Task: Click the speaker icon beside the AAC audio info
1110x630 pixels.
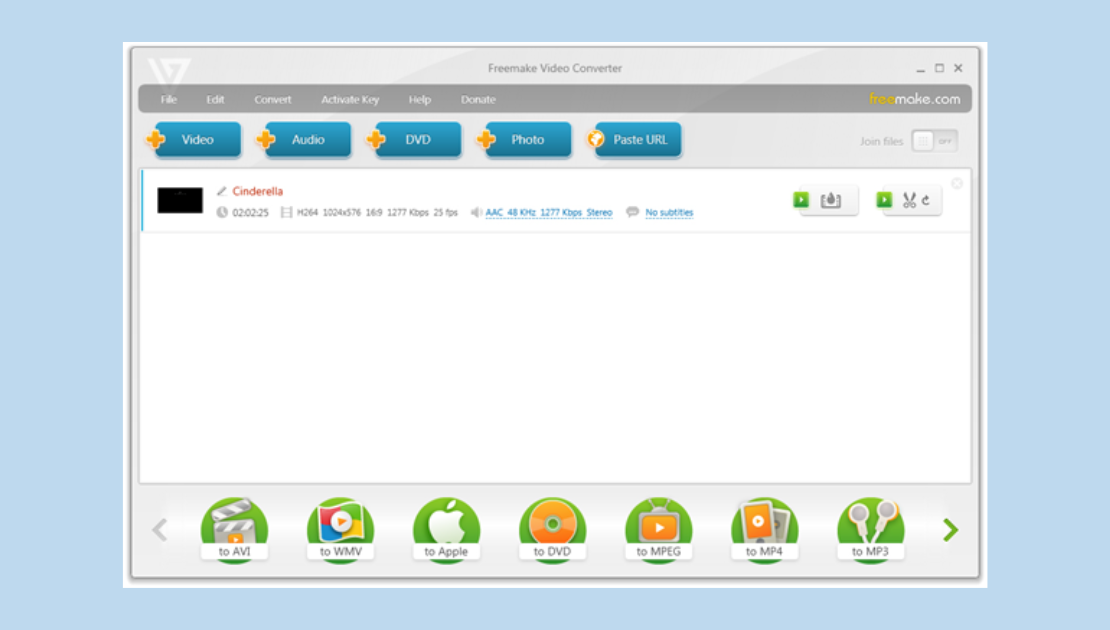Action: coord(476,212)
